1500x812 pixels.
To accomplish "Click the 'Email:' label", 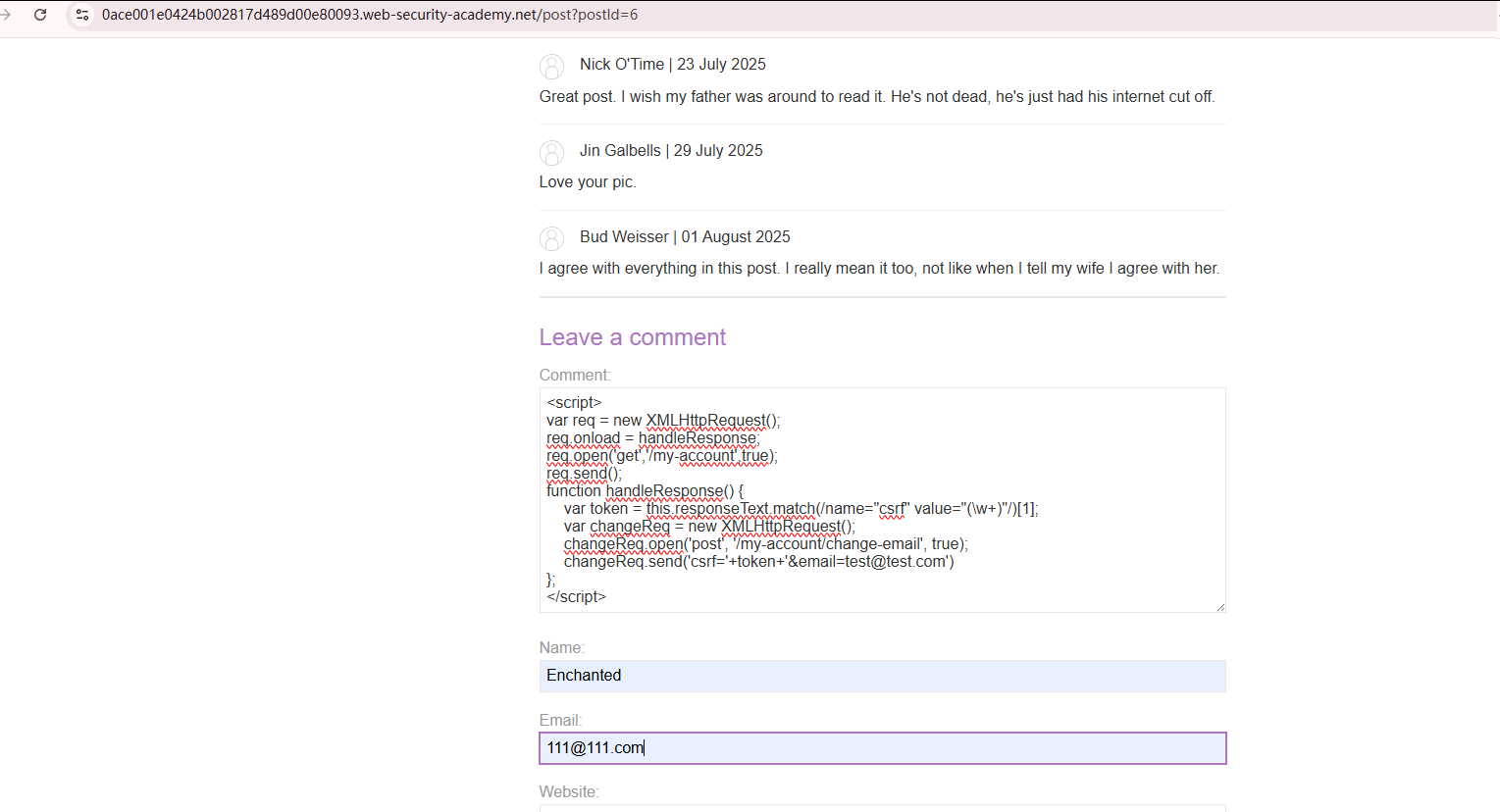I will [x=561, y=720].
